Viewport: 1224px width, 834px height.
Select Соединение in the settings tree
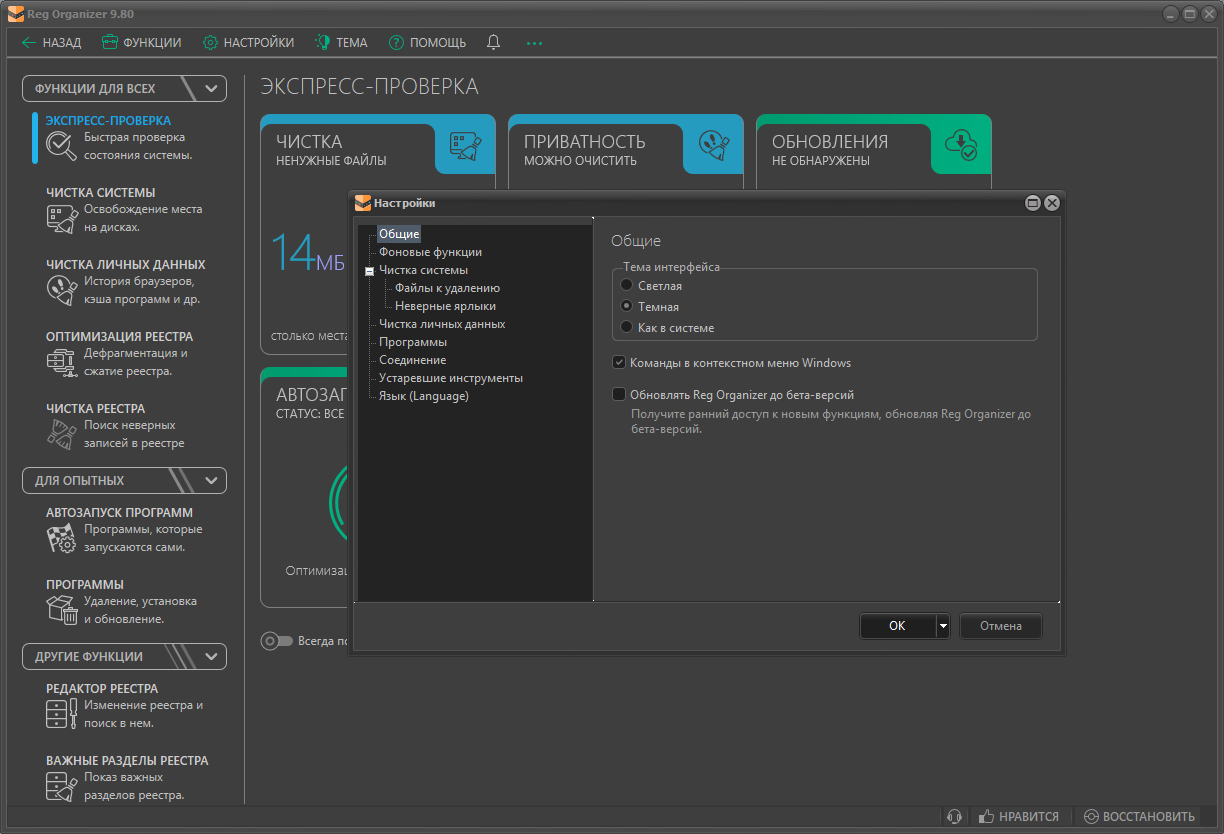pyautogui.click(x=412, y=360)
